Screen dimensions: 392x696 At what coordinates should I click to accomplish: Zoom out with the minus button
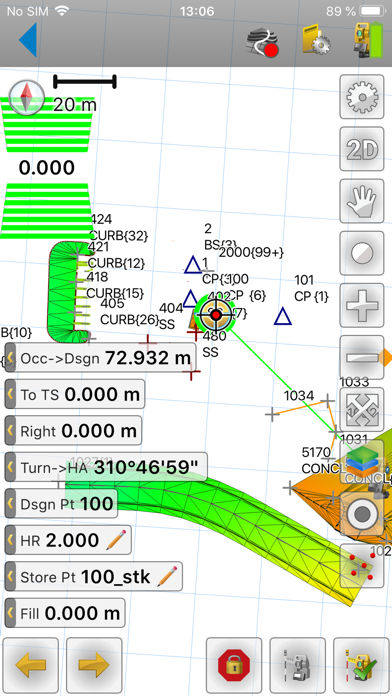362,357
